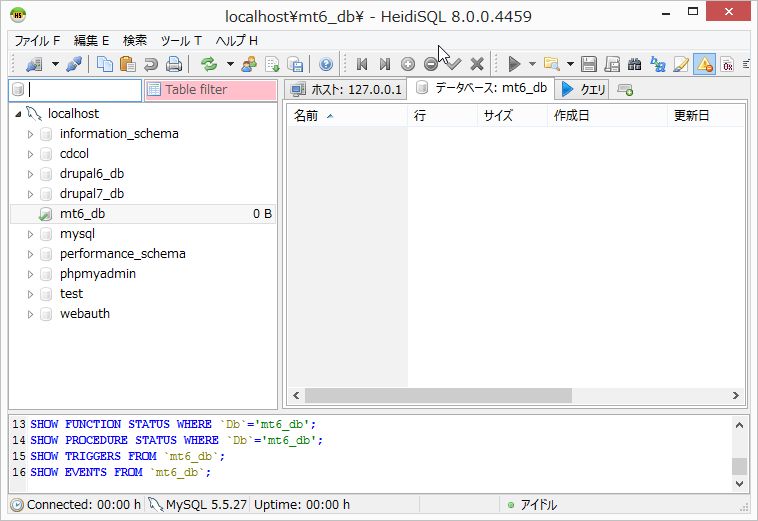
Task: Click the Save SQL as snippet icon
Action: [612, 64]
